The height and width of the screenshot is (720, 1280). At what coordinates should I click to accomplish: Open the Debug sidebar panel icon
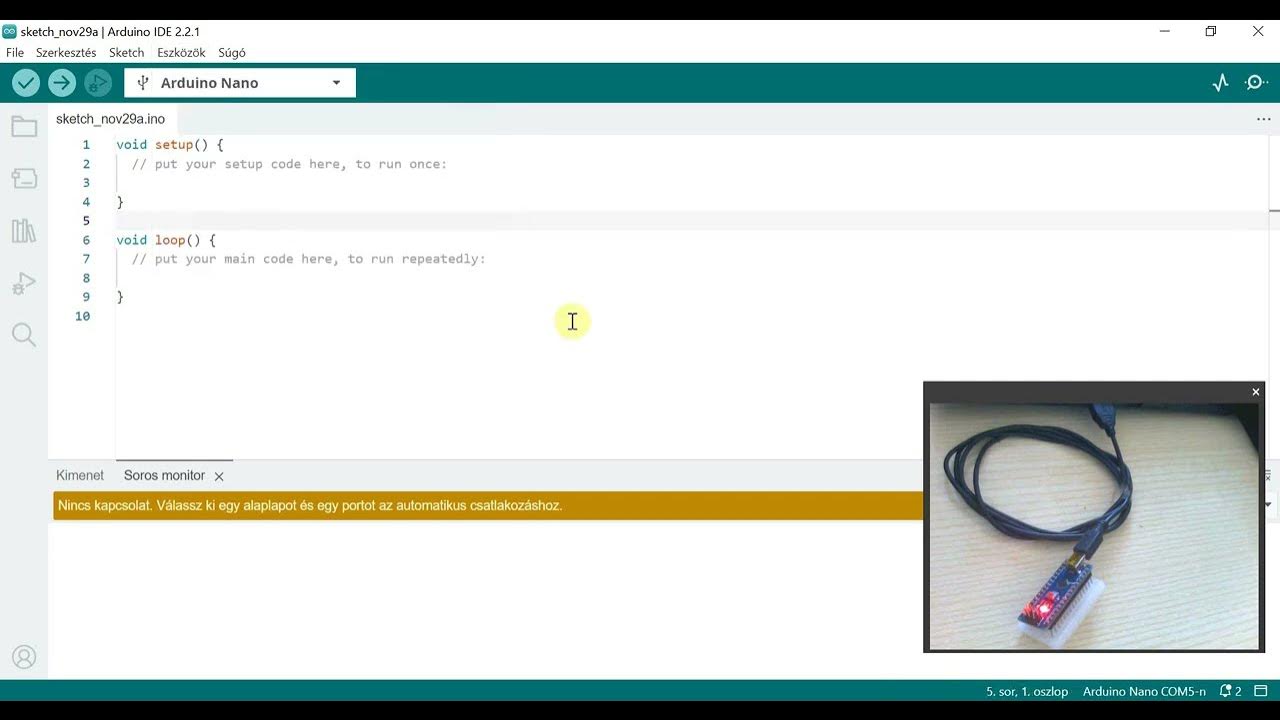click(x=24, y=284)
